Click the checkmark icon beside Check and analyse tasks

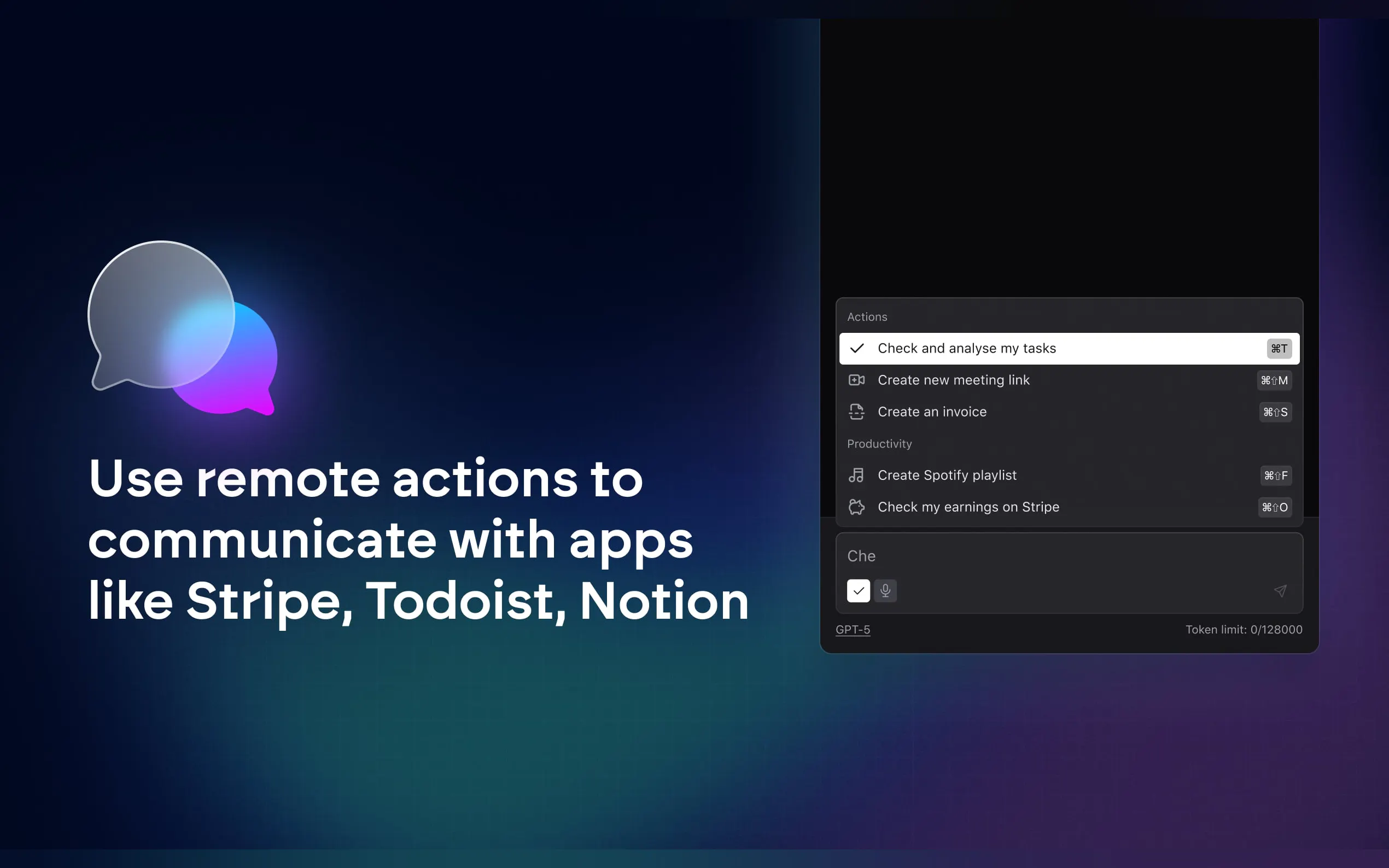tap(857, 349)
